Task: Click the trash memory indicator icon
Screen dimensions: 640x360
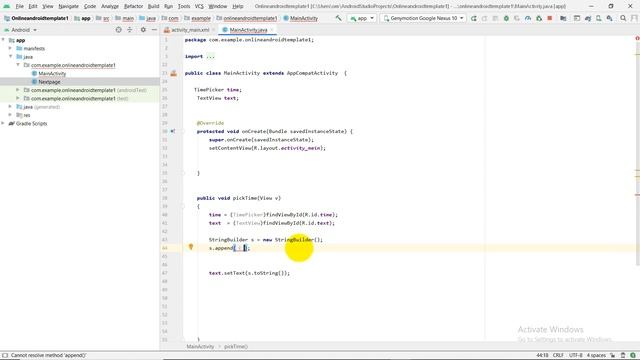Action: (x=623, y=356)
